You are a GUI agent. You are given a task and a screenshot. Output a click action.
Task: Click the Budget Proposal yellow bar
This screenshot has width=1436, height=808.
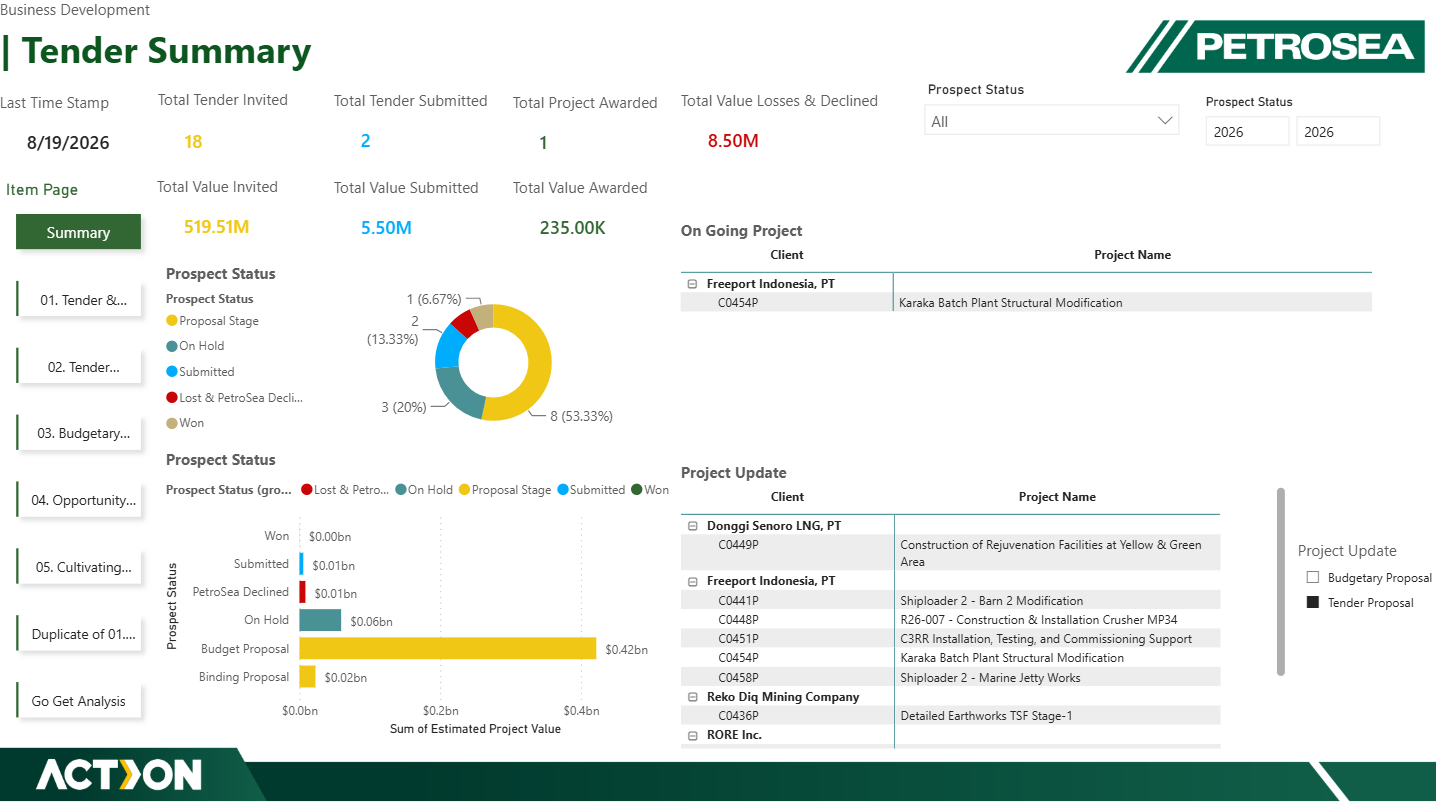pos(447,649)
